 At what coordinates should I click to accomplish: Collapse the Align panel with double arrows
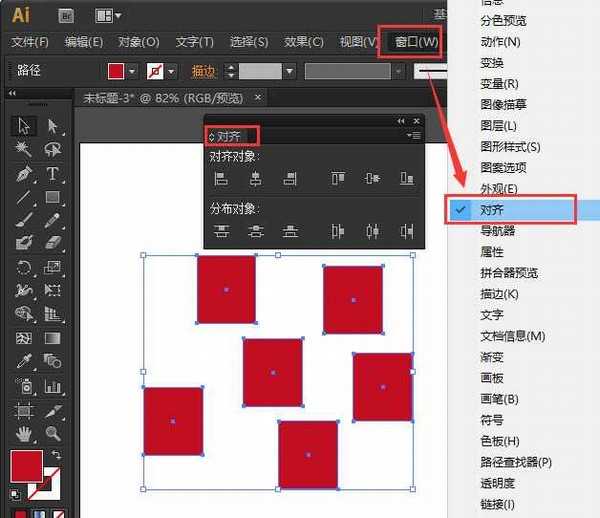(x=401, y=121)
